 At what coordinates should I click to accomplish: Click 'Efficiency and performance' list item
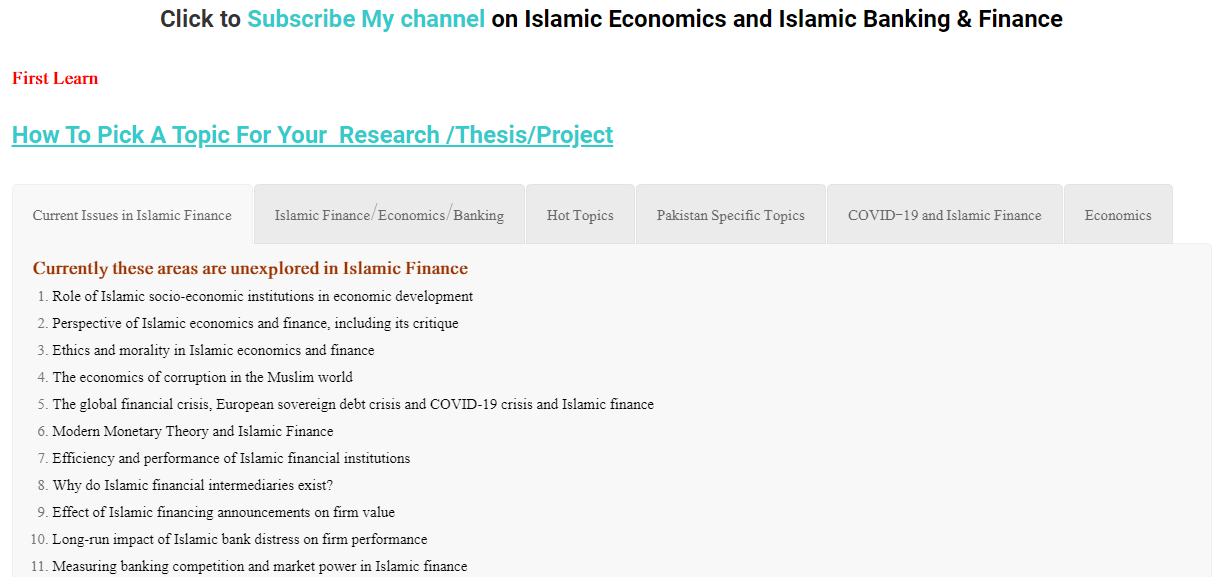point(231,458)
